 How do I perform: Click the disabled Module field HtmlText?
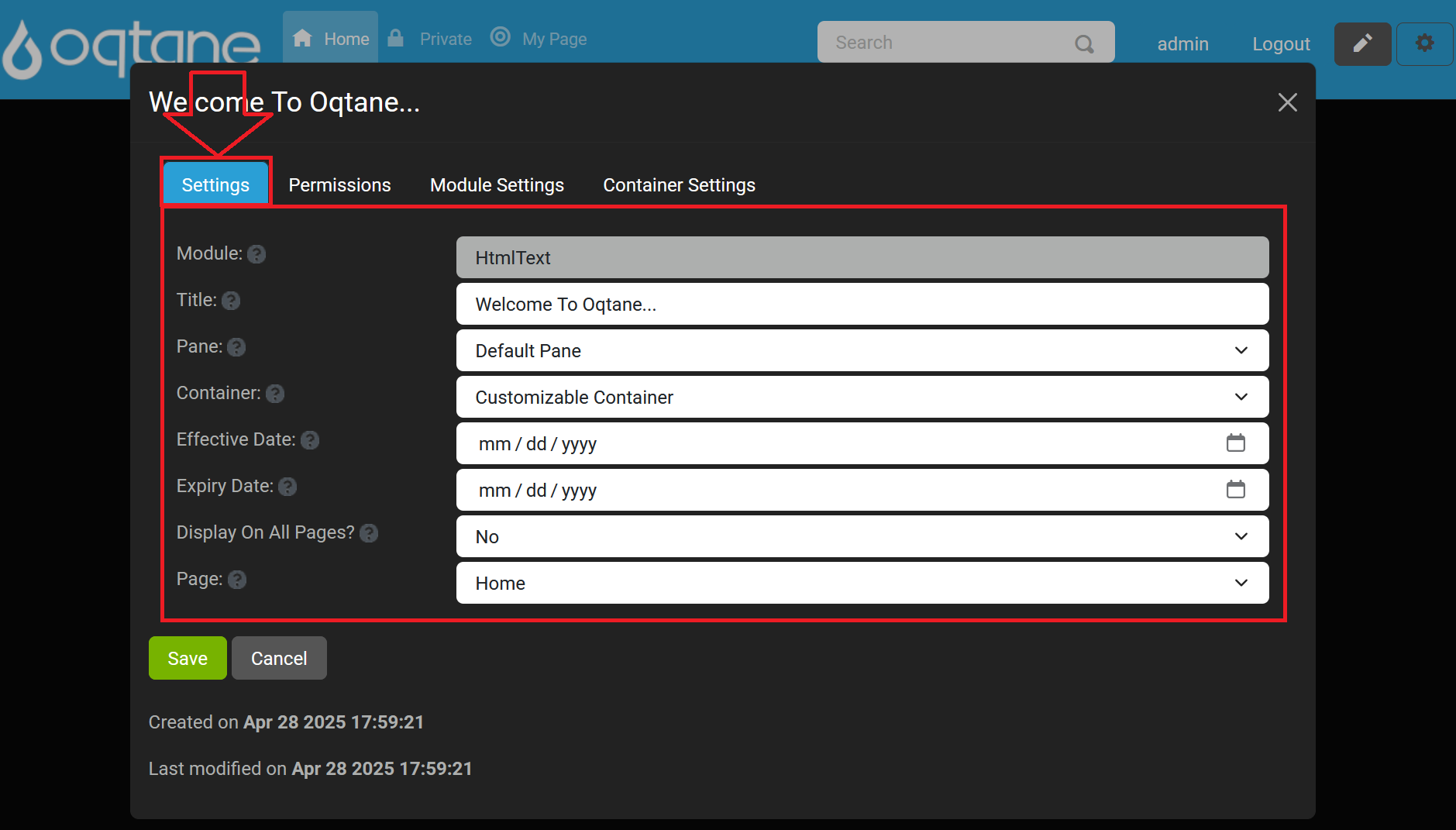point(862,257)
